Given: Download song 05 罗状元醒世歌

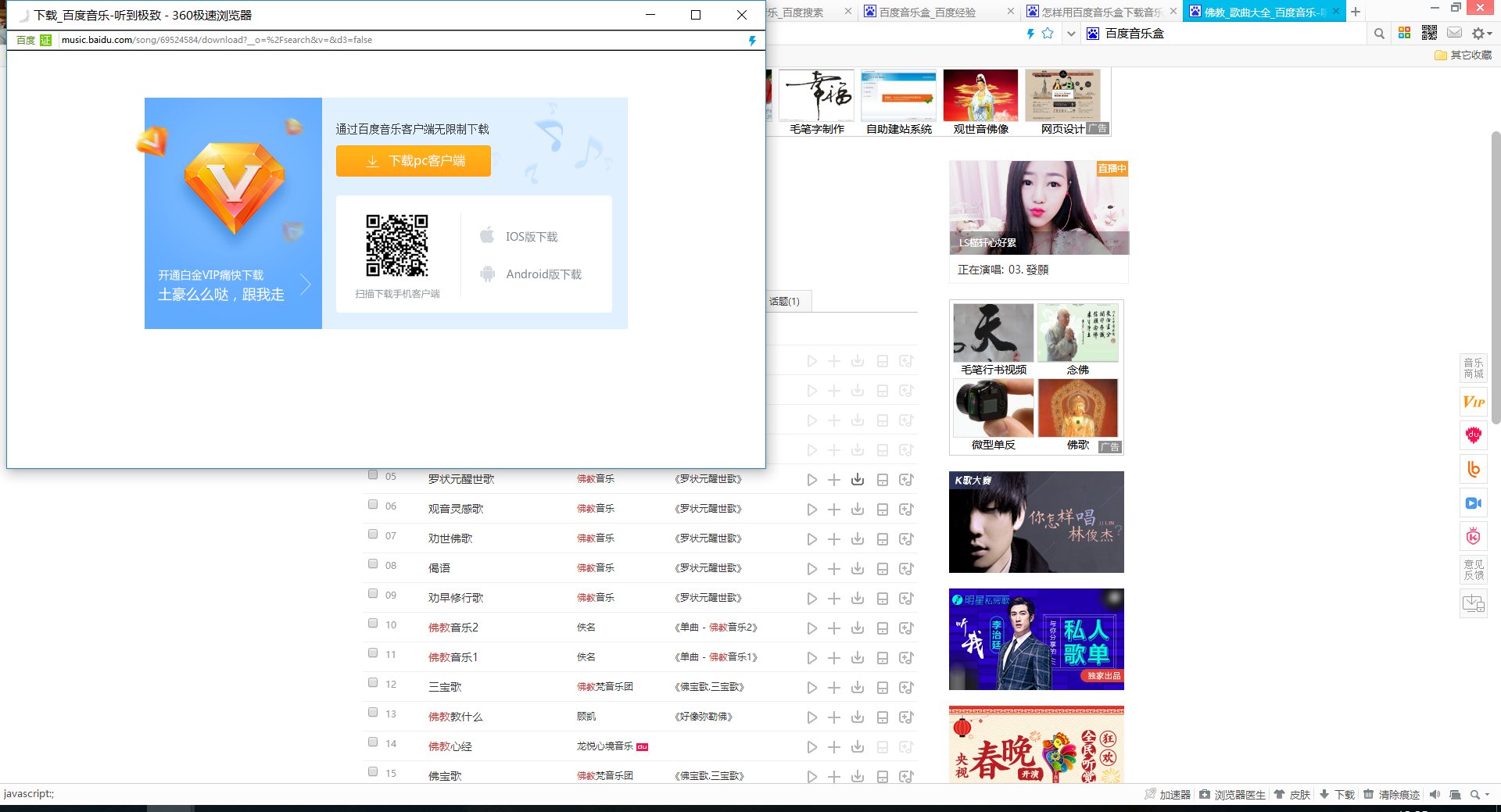Looking at the screenshot, I should click(858, 480).
